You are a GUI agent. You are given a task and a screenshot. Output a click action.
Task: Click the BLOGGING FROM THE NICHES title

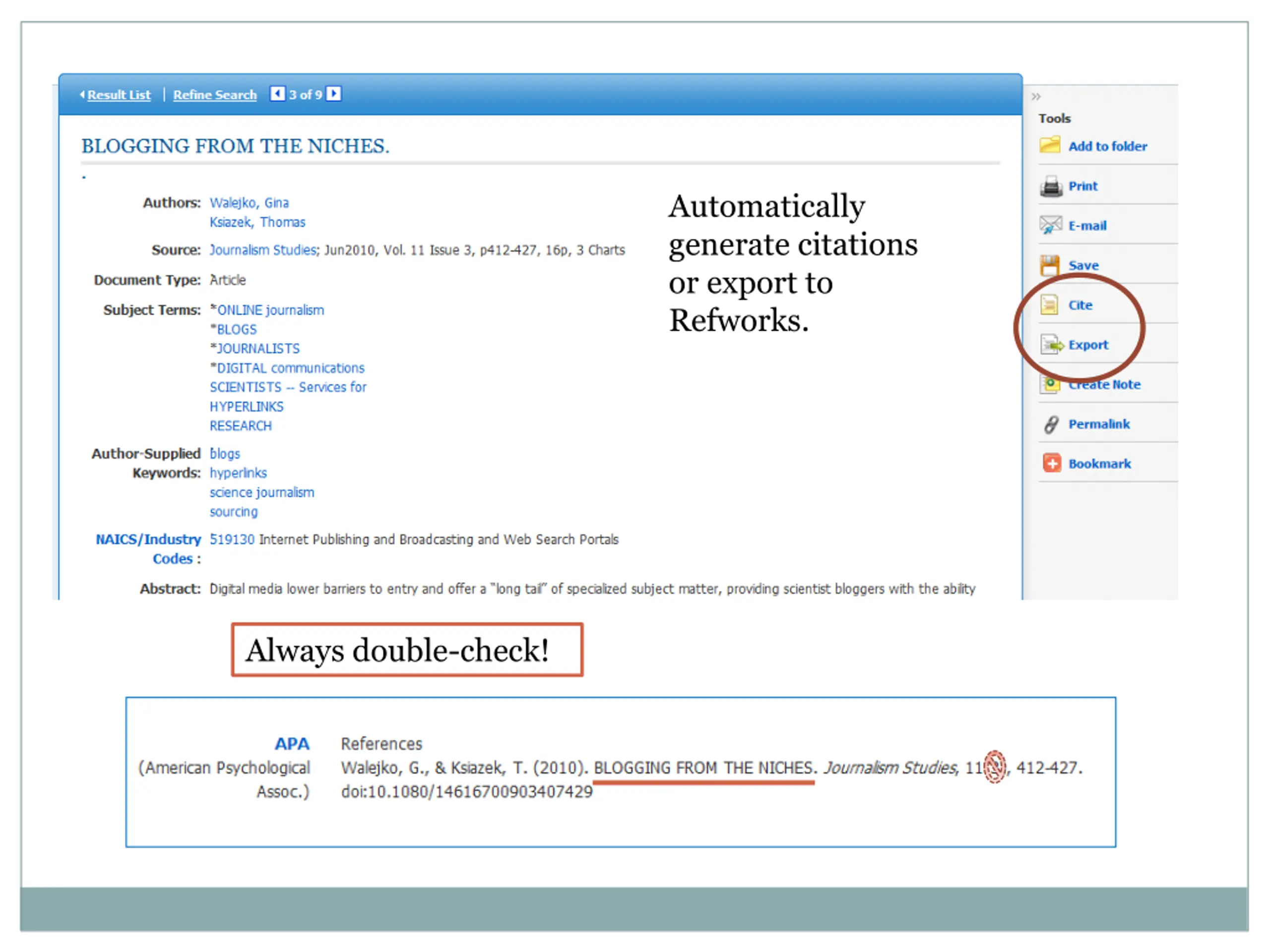(x=235, y=146)
